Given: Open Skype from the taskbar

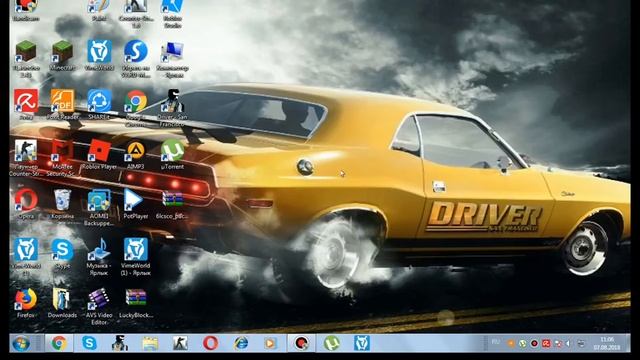Looking at the screenshot, I should click(x=89, y=343).
